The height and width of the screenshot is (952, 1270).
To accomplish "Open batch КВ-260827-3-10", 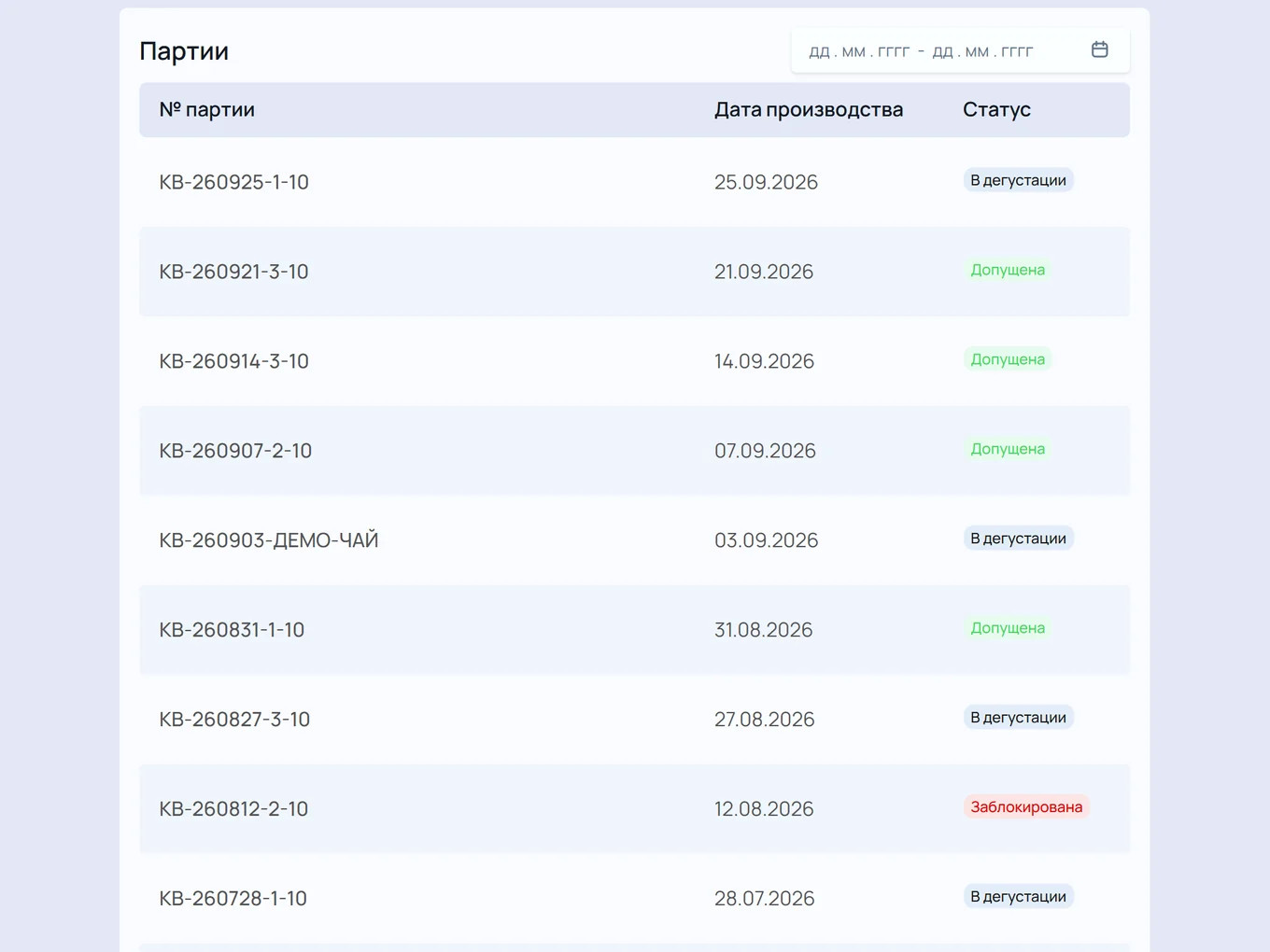I will (x=234, y=720).
